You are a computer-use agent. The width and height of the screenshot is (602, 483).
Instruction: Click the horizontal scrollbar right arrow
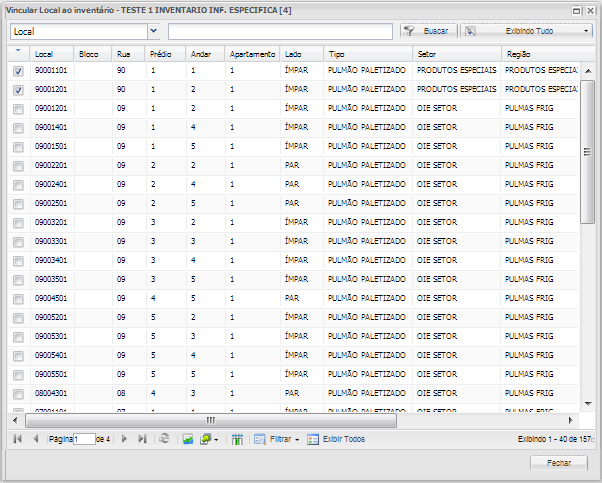pyautogui.click(x=571, y=420)
